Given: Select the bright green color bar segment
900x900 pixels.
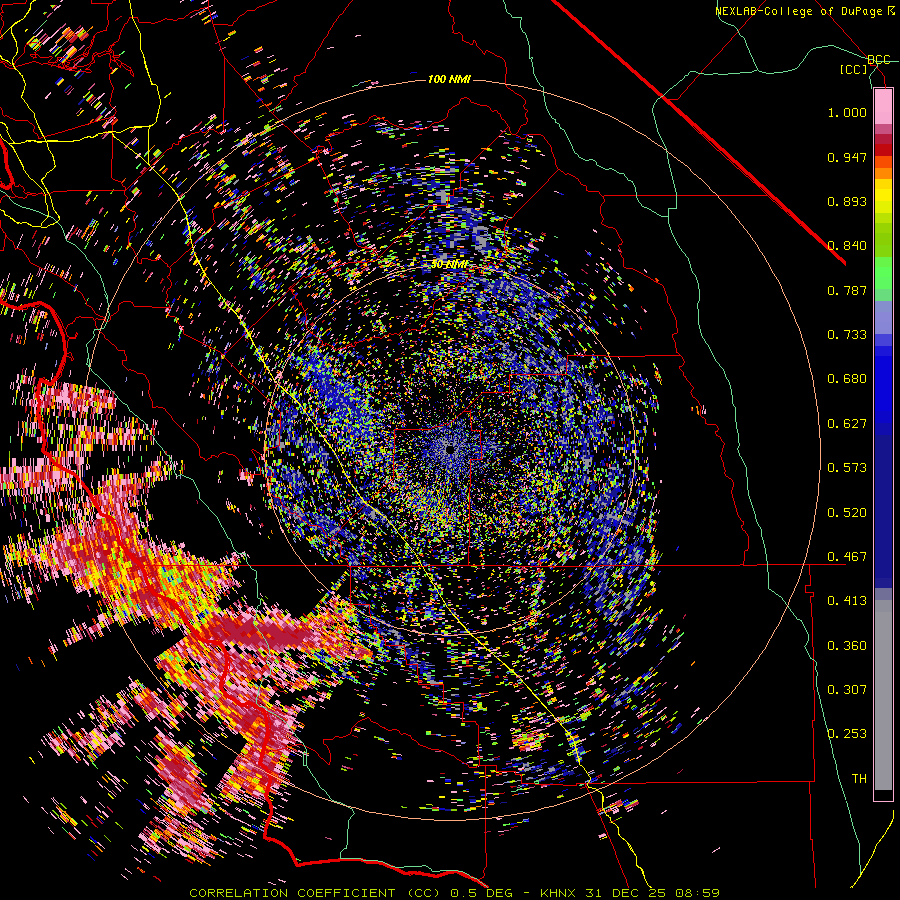Looking at the screenshot, I should click(883, 273).
